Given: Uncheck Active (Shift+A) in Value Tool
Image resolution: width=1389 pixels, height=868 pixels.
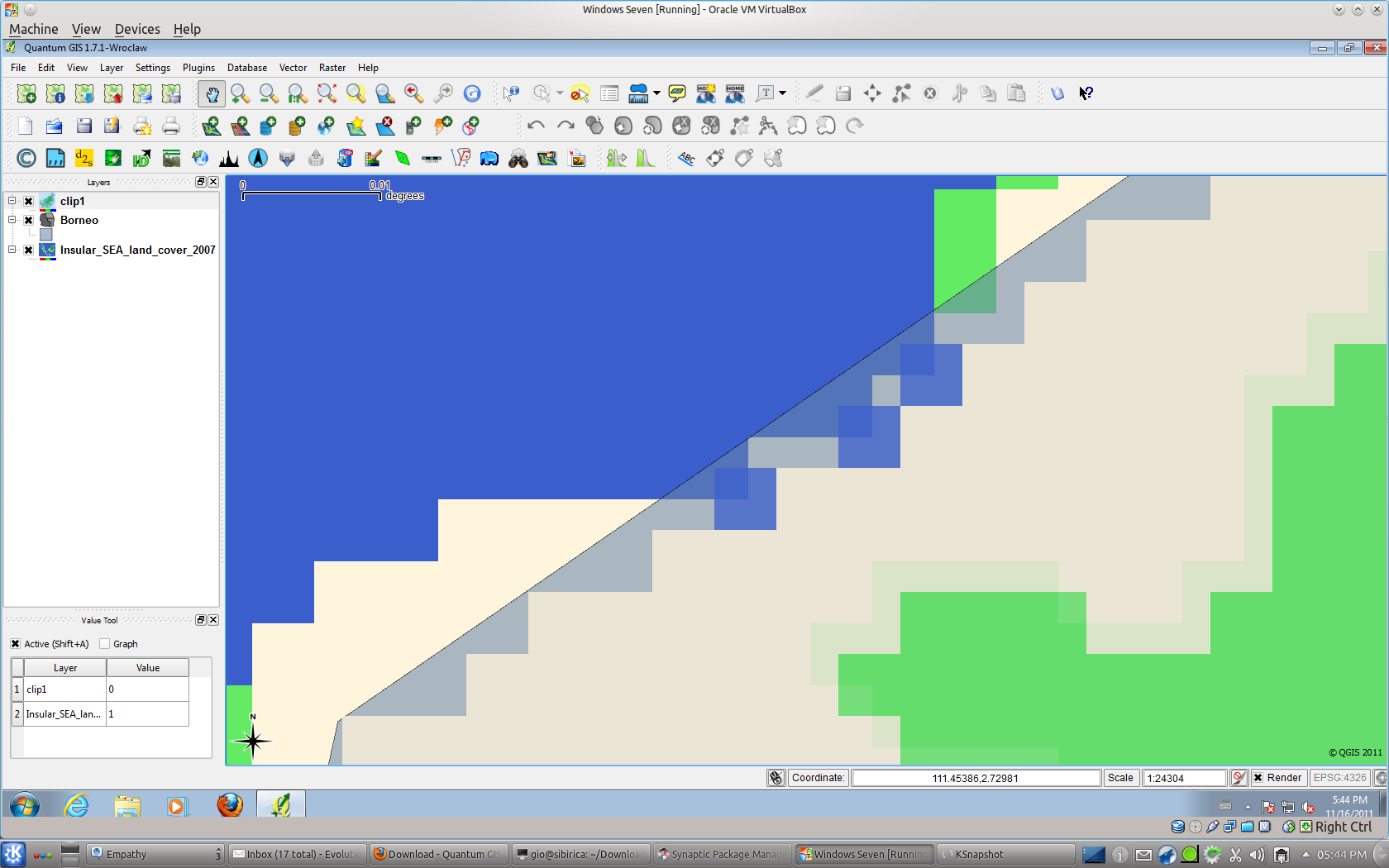Looking at the screenshot, I should coord(15,644).
